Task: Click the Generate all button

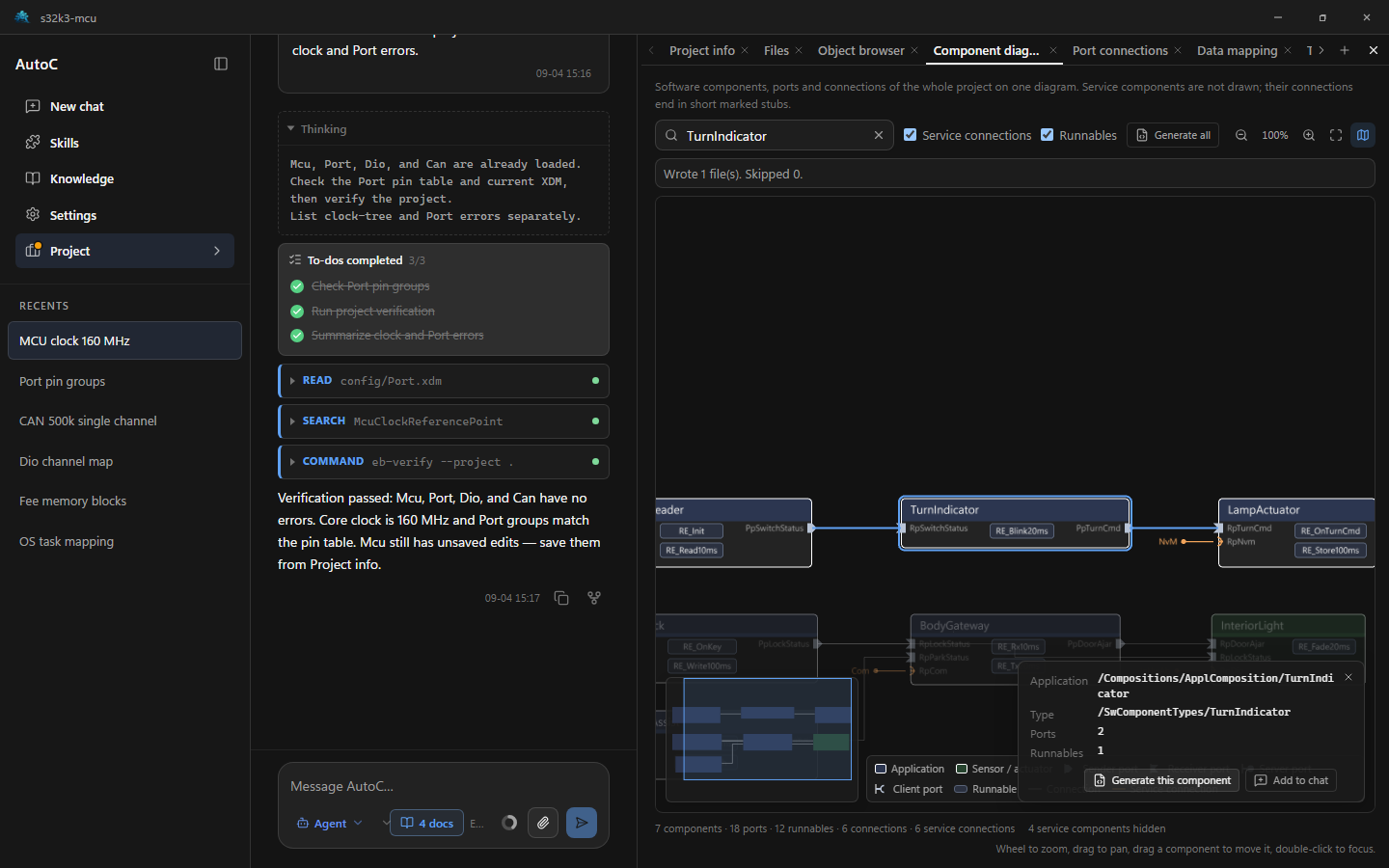Action: (x=1173, y=135)
